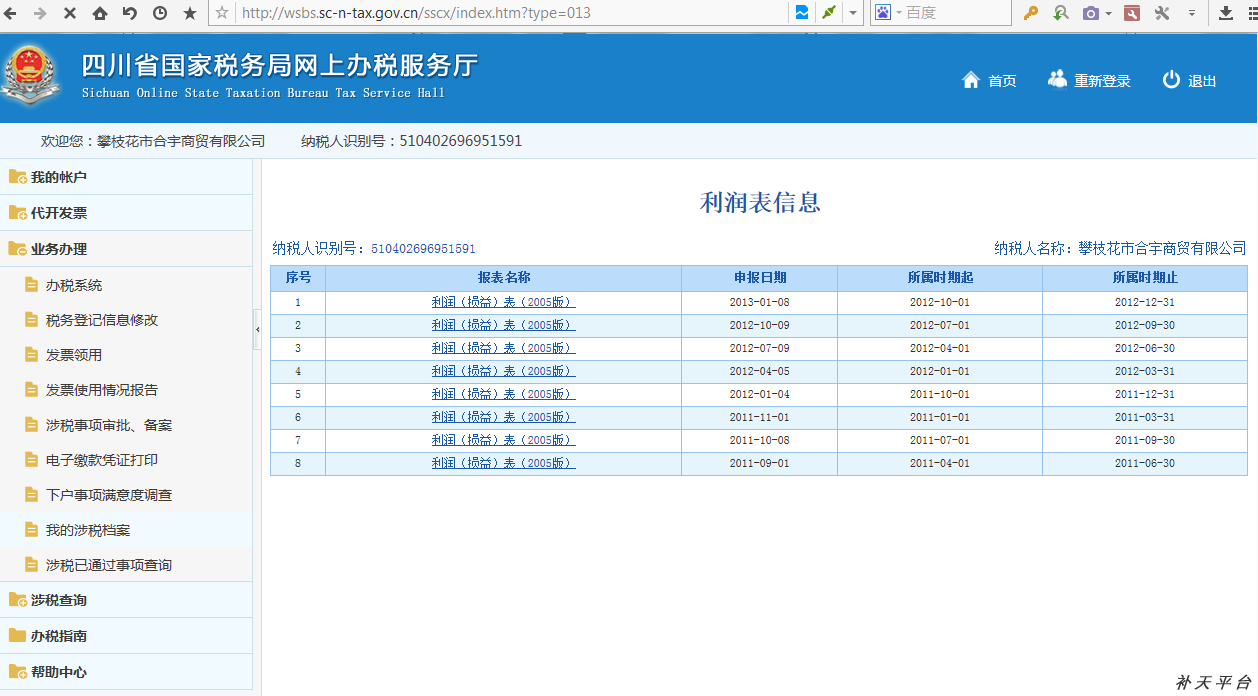Click the 报表名称 column header
Screen dimensions: 1258x696
[503, 278]
